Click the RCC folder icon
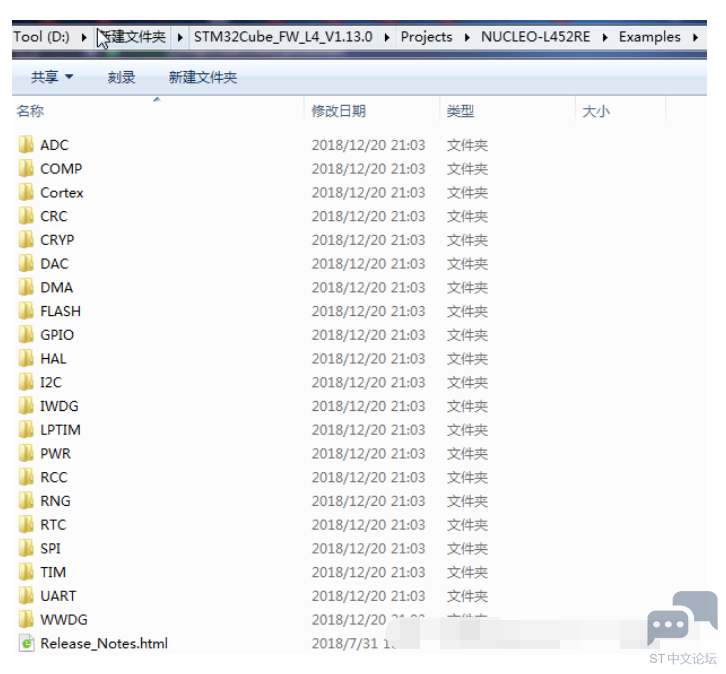Screen dimensions: 726x674 pyautogui.click(x=26, y=477)
